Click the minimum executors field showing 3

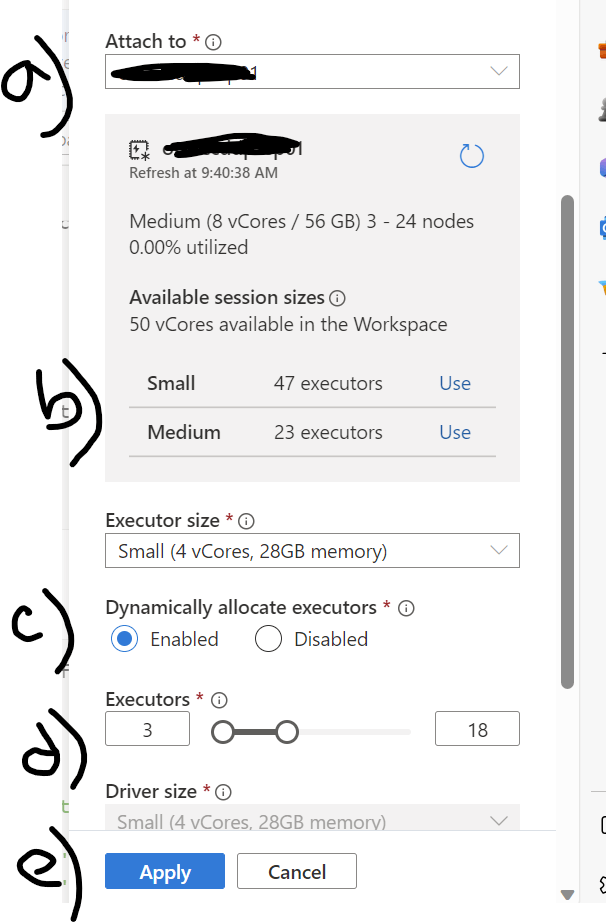pyautogui.click(x=147, y=730)
